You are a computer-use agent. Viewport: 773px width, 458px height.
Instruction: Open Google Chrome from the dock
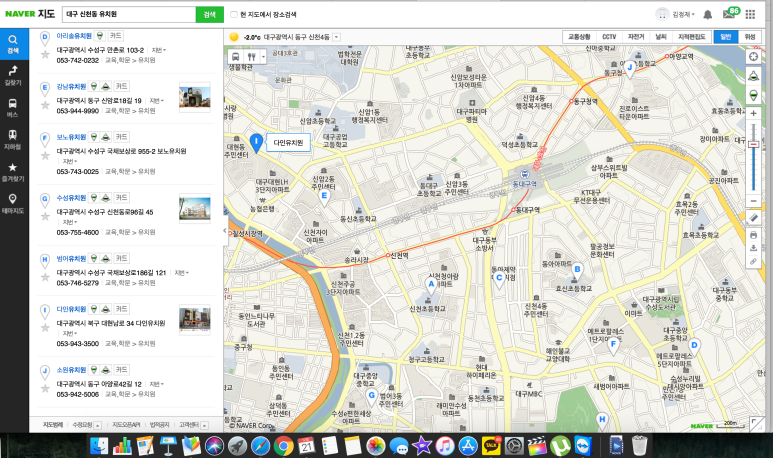[283, 446]
